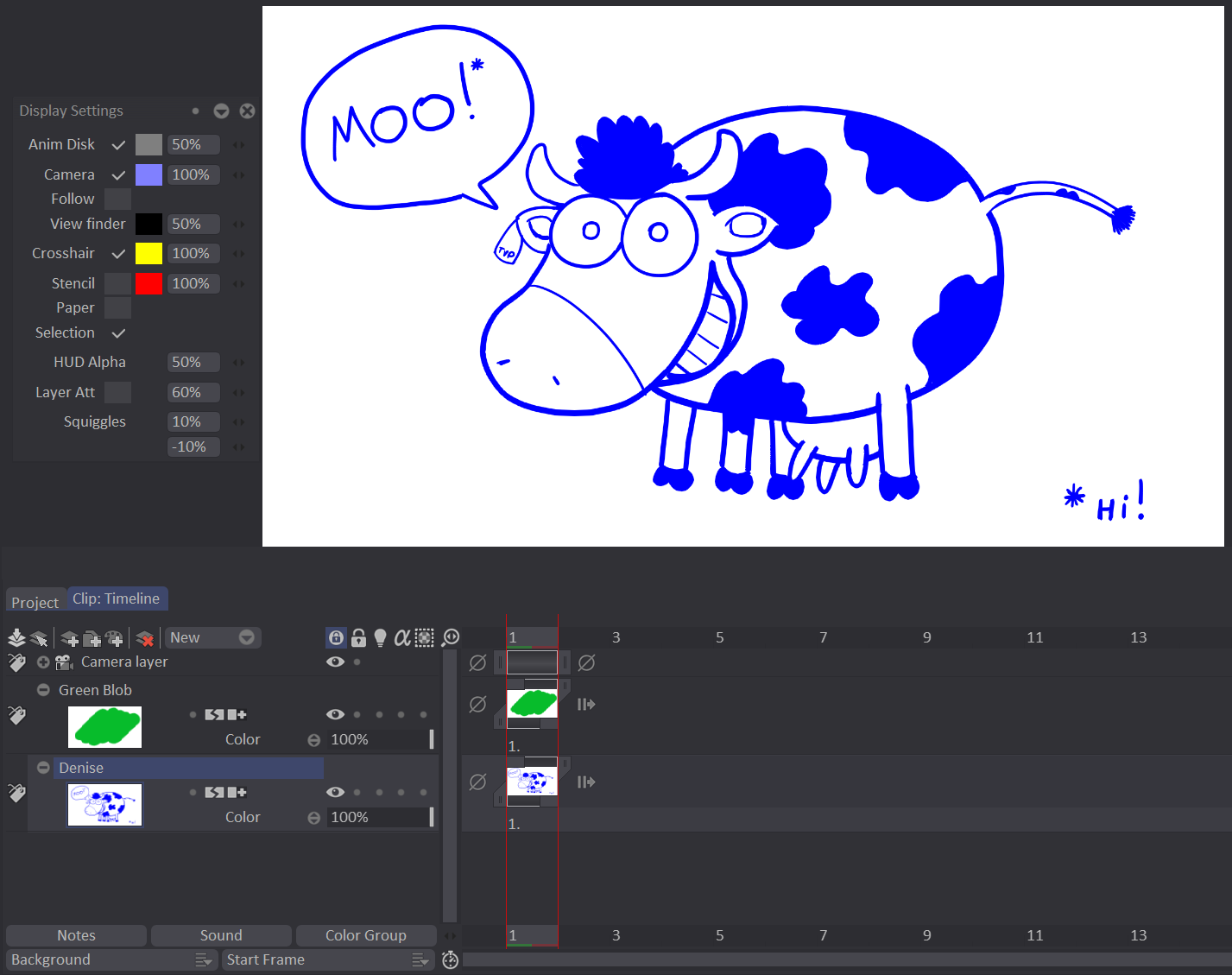
Task: Click the timer icon beside Start Frame
Action: [451, 959]
